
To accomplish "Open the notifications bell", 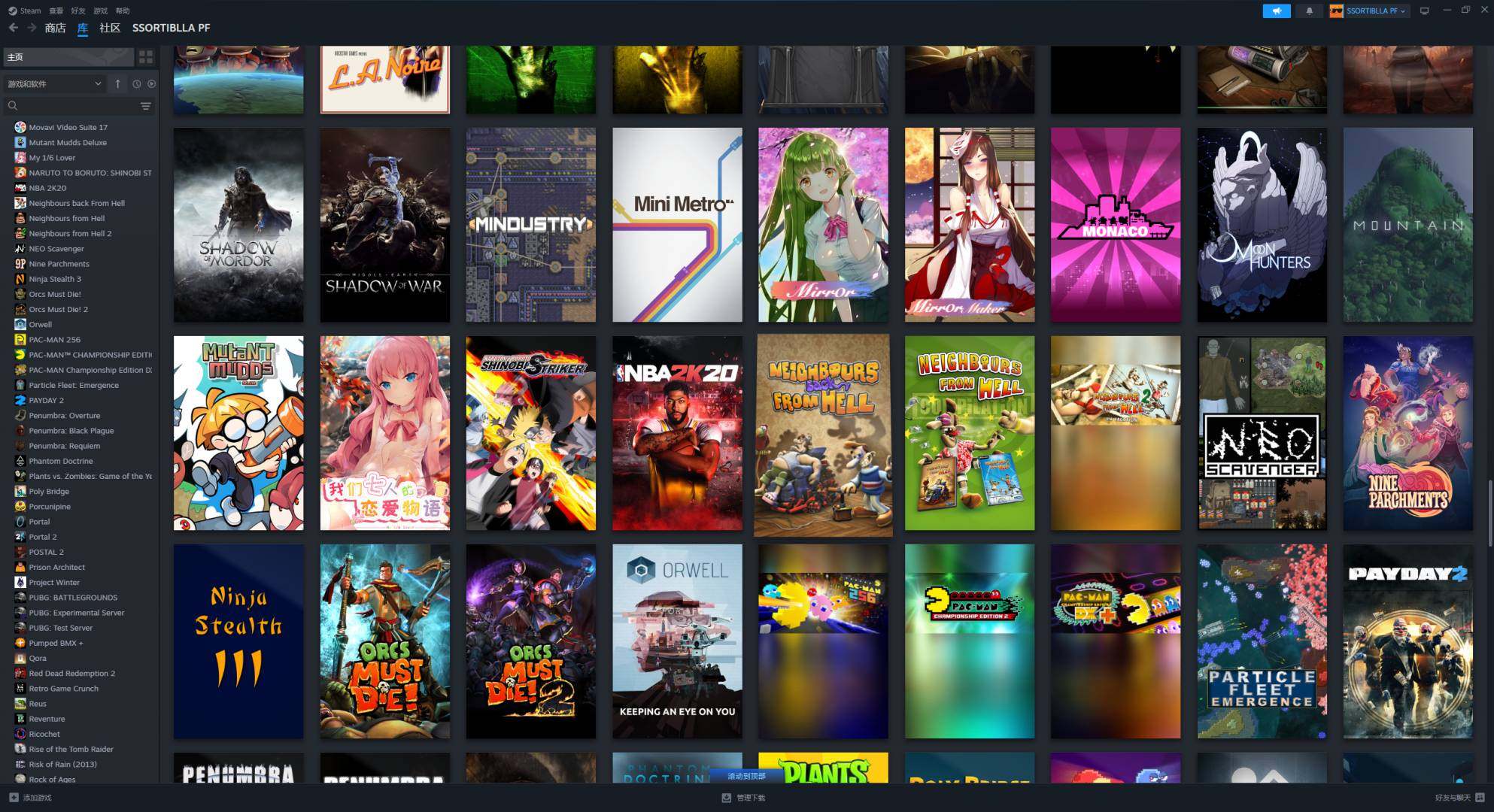I will (x=1310, y=11).
